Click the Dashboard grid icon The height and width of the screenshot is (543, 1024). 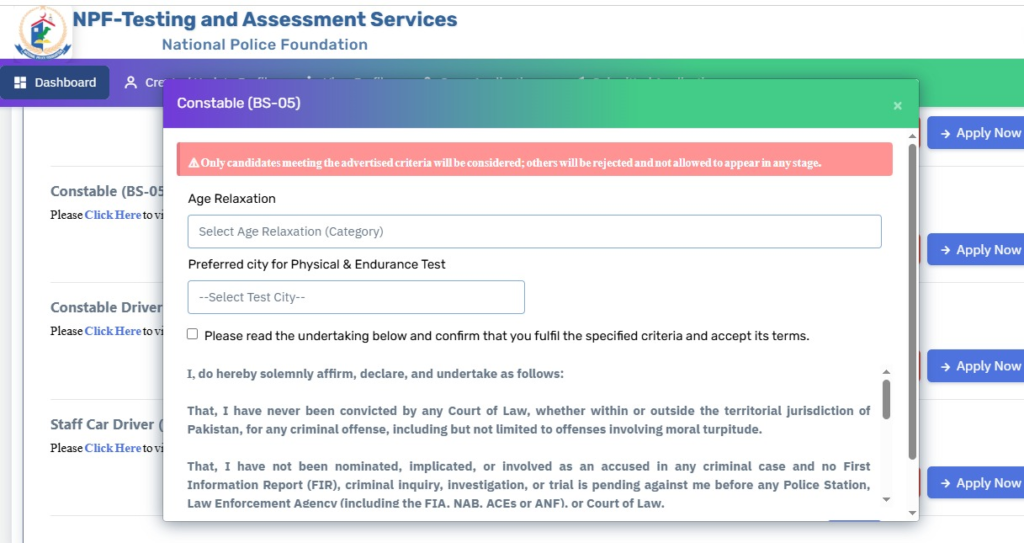pyautogui.click(x=20, y=83)
